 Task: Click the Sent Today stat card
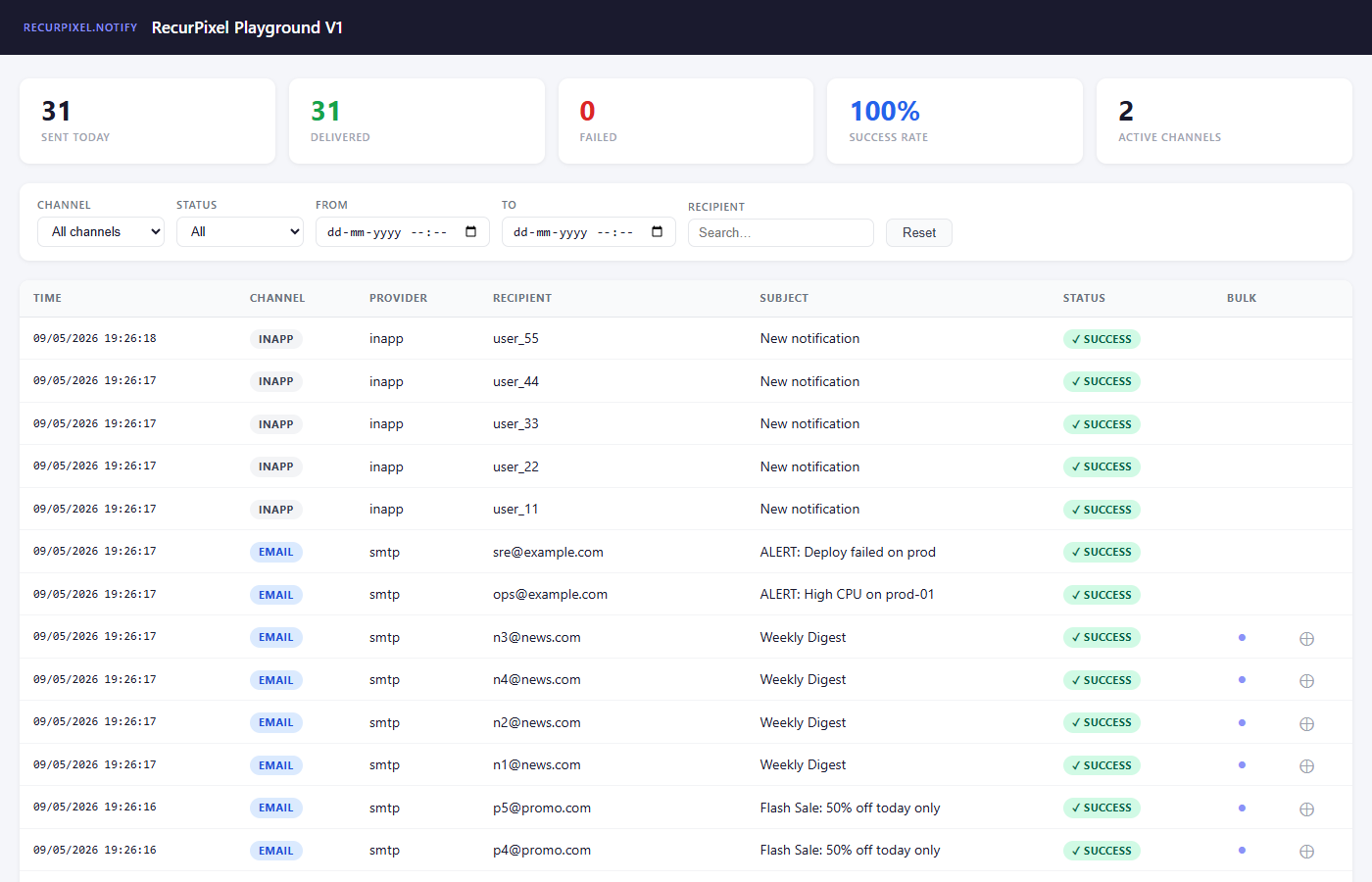coord(147,122)
